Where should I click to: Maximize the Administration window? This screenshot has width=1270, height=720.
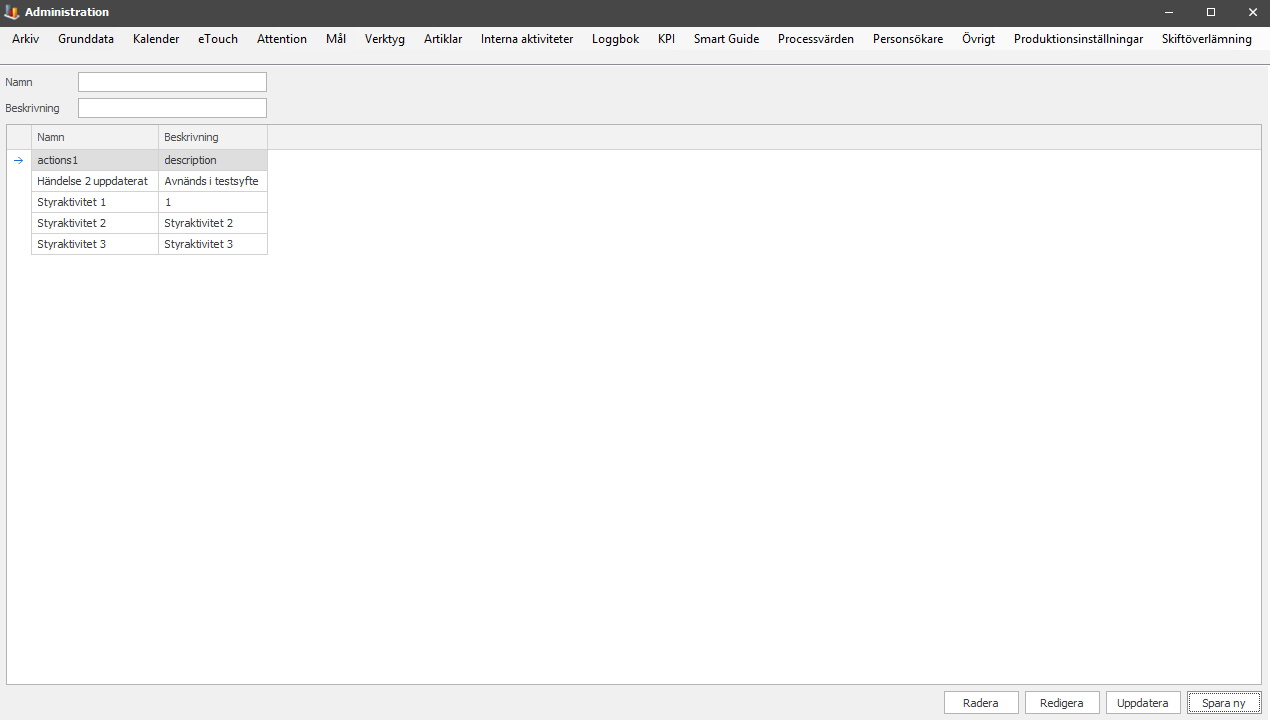pyautogui.click(x=1211, y=12)
